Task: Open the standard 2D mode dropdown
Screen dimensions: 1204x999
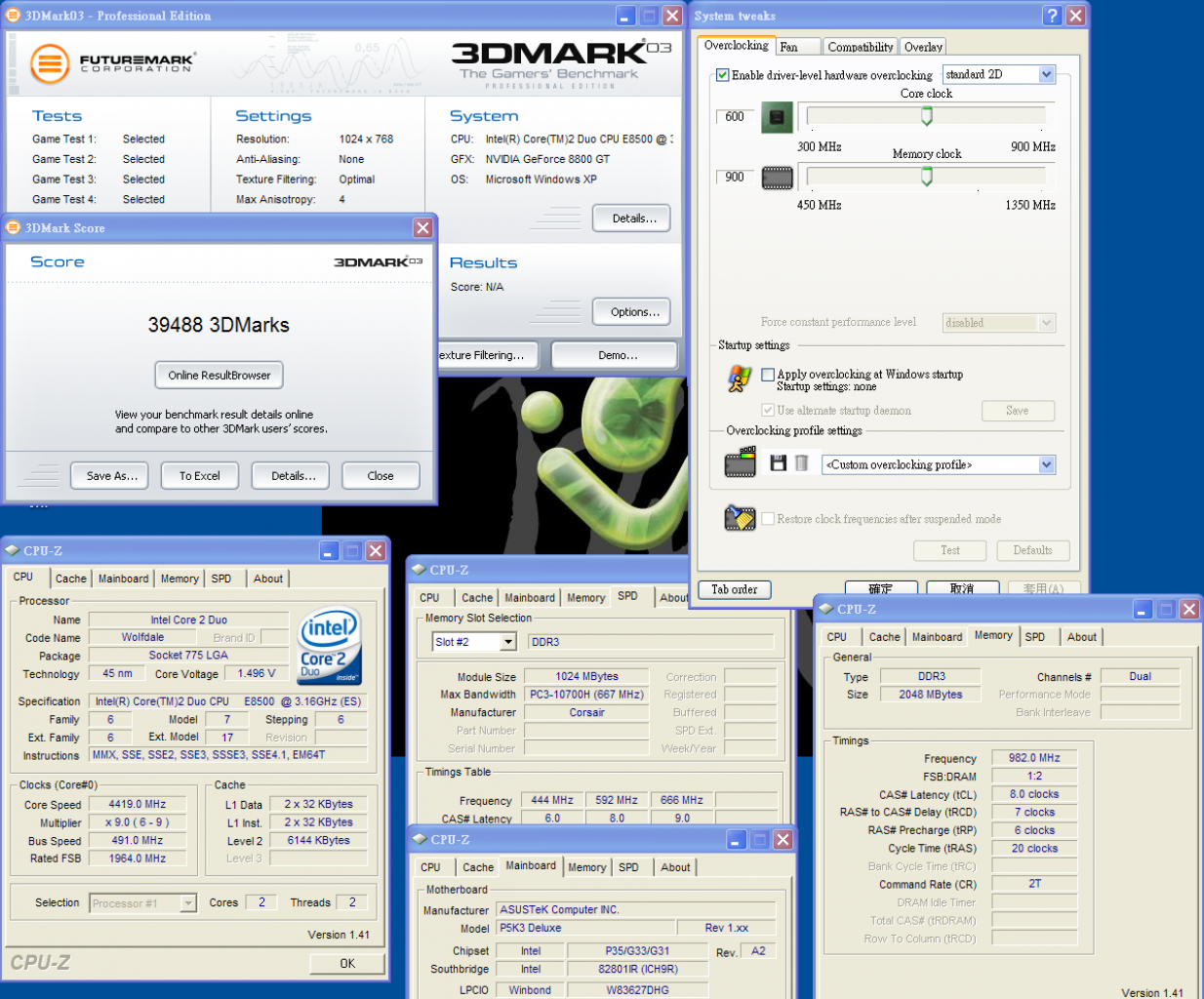Action: point(1046,74)
